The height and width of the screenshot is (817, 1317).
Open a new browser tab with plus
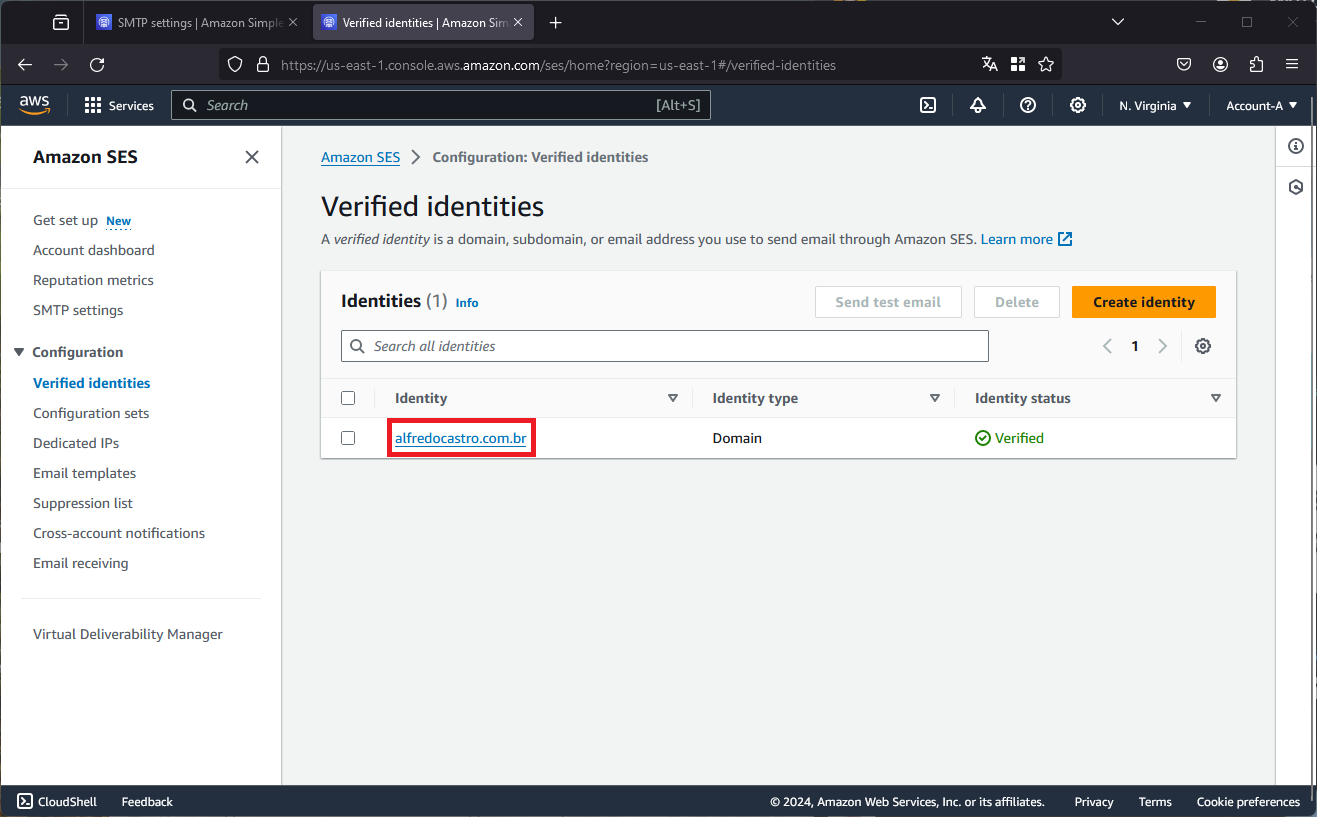tap(556, 22)
